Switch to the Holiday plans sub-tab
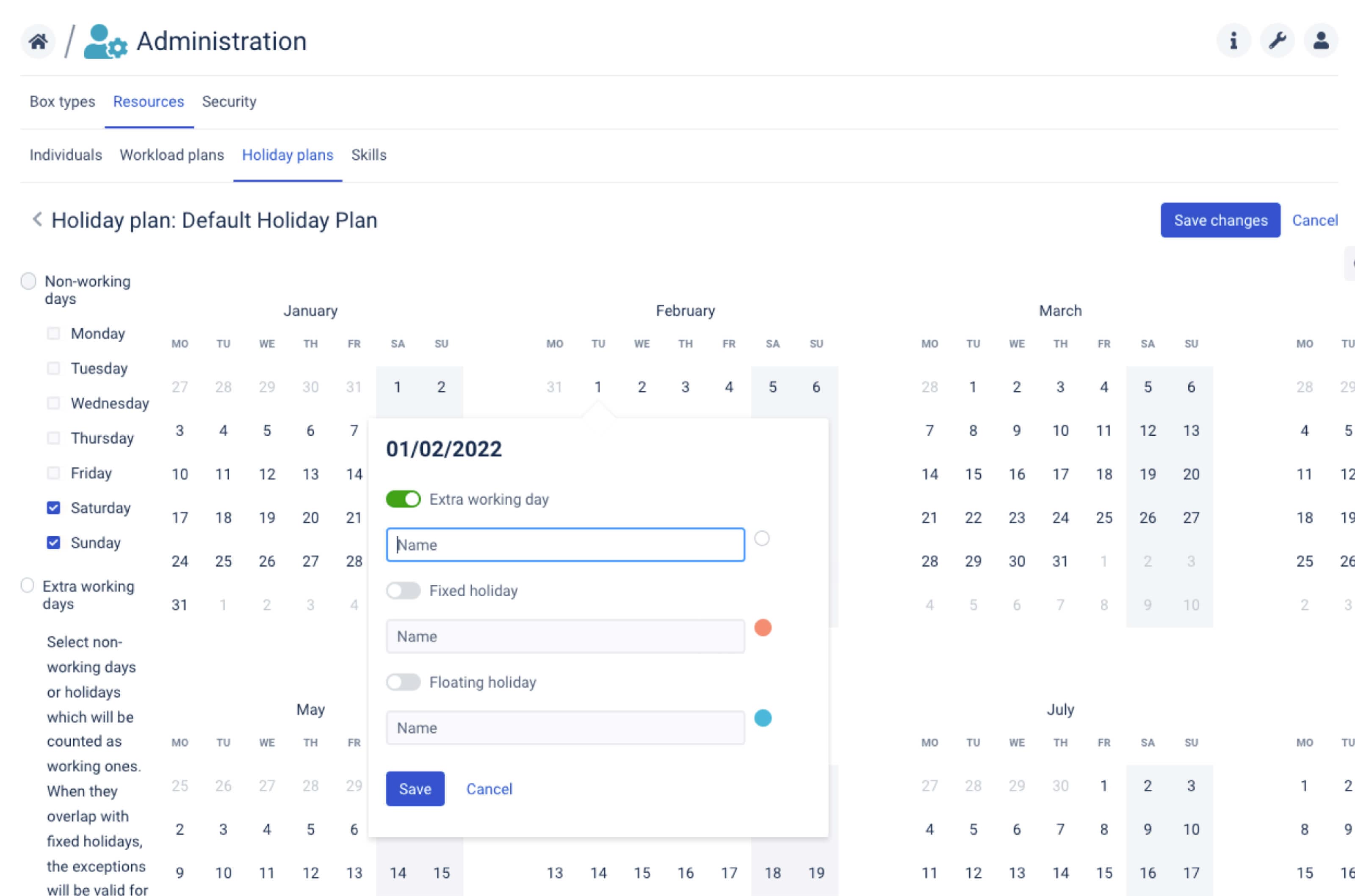The height and width of the screenshot is (896, 1355). 288,155
